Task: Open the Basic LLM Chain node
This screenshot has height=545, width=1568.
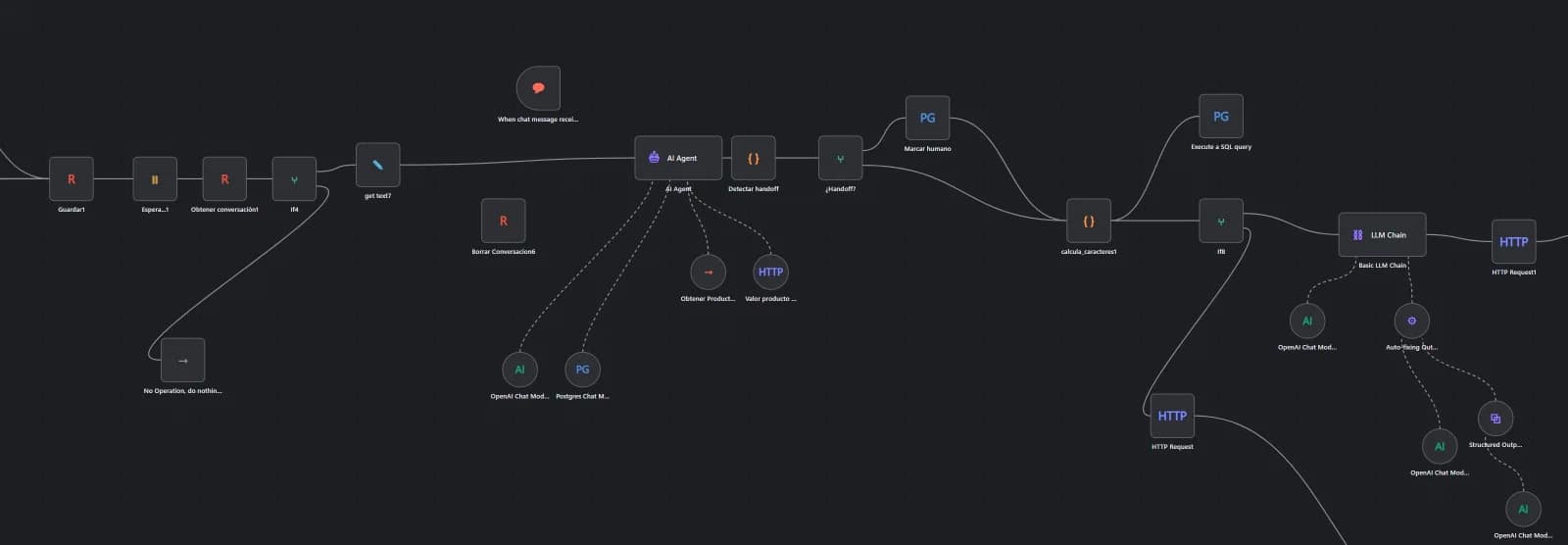Action: pos(1382,235)
